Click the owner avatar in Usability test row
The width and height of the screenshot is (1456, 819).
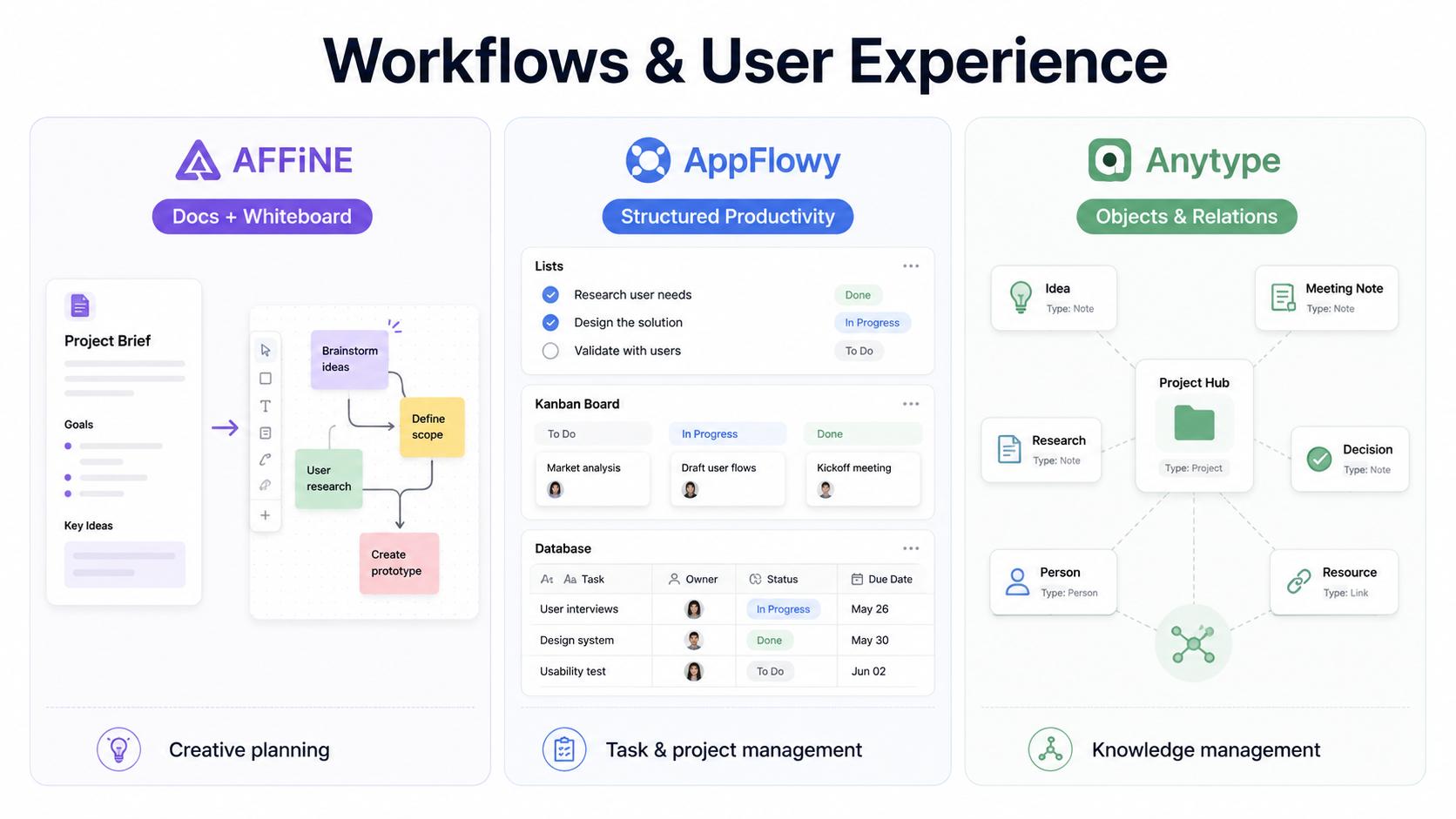coord(694,671)
